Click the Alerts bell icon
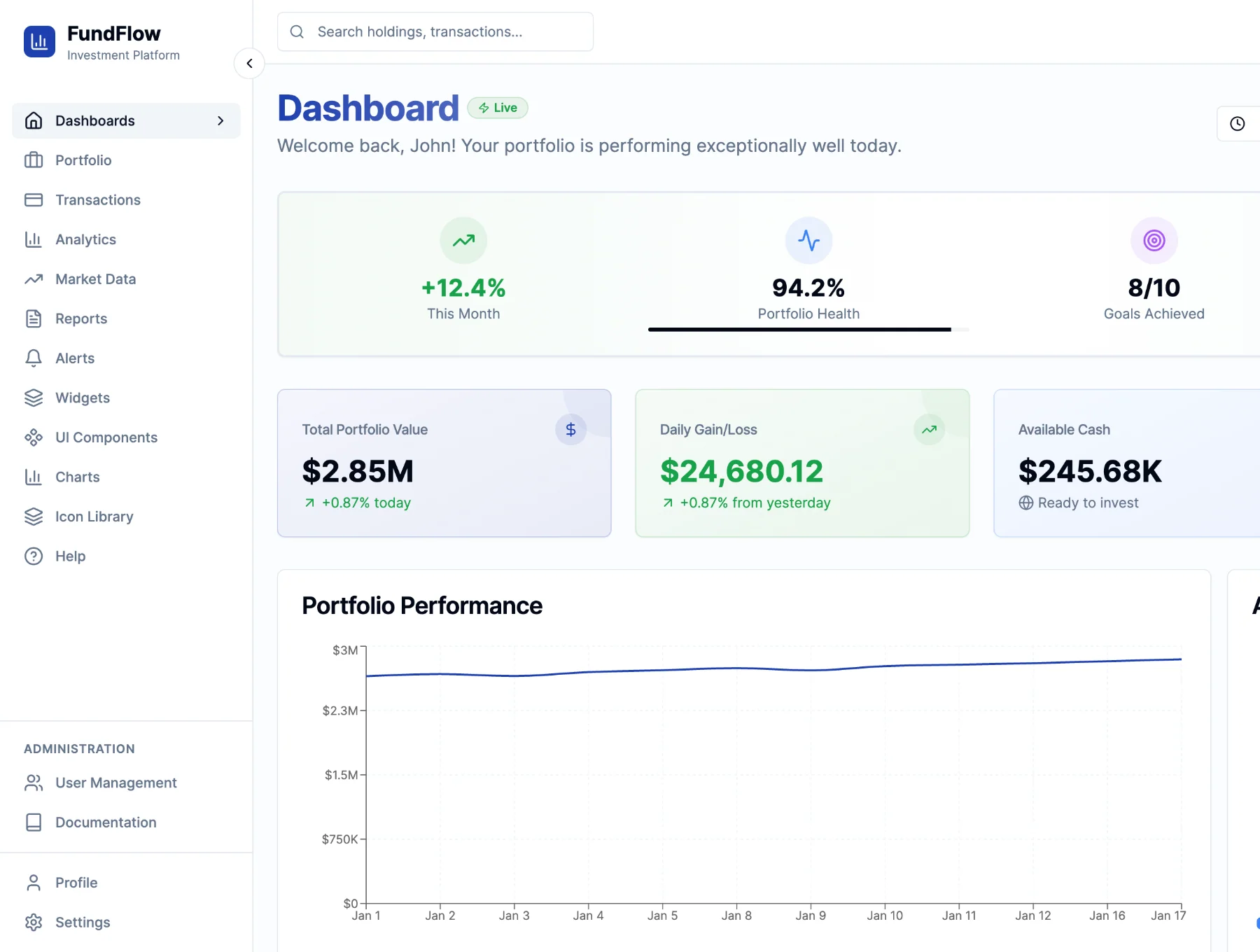The image size is (1260, 952). coord(34,358)
